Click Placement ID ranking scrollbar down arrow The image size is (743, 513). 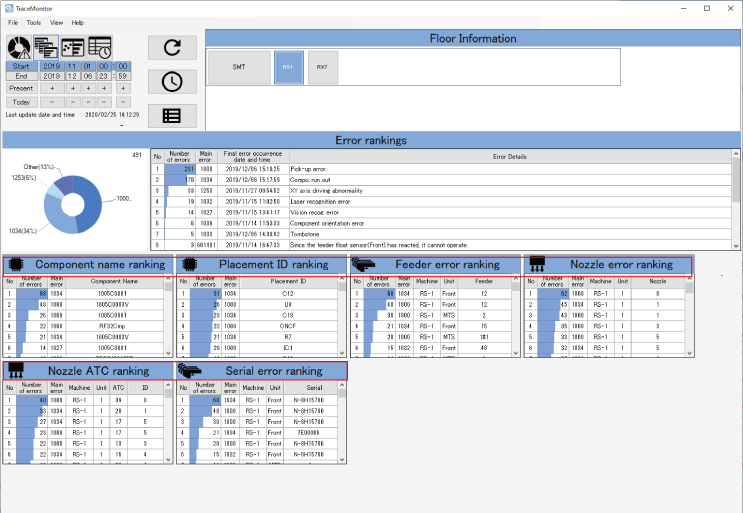342,353
